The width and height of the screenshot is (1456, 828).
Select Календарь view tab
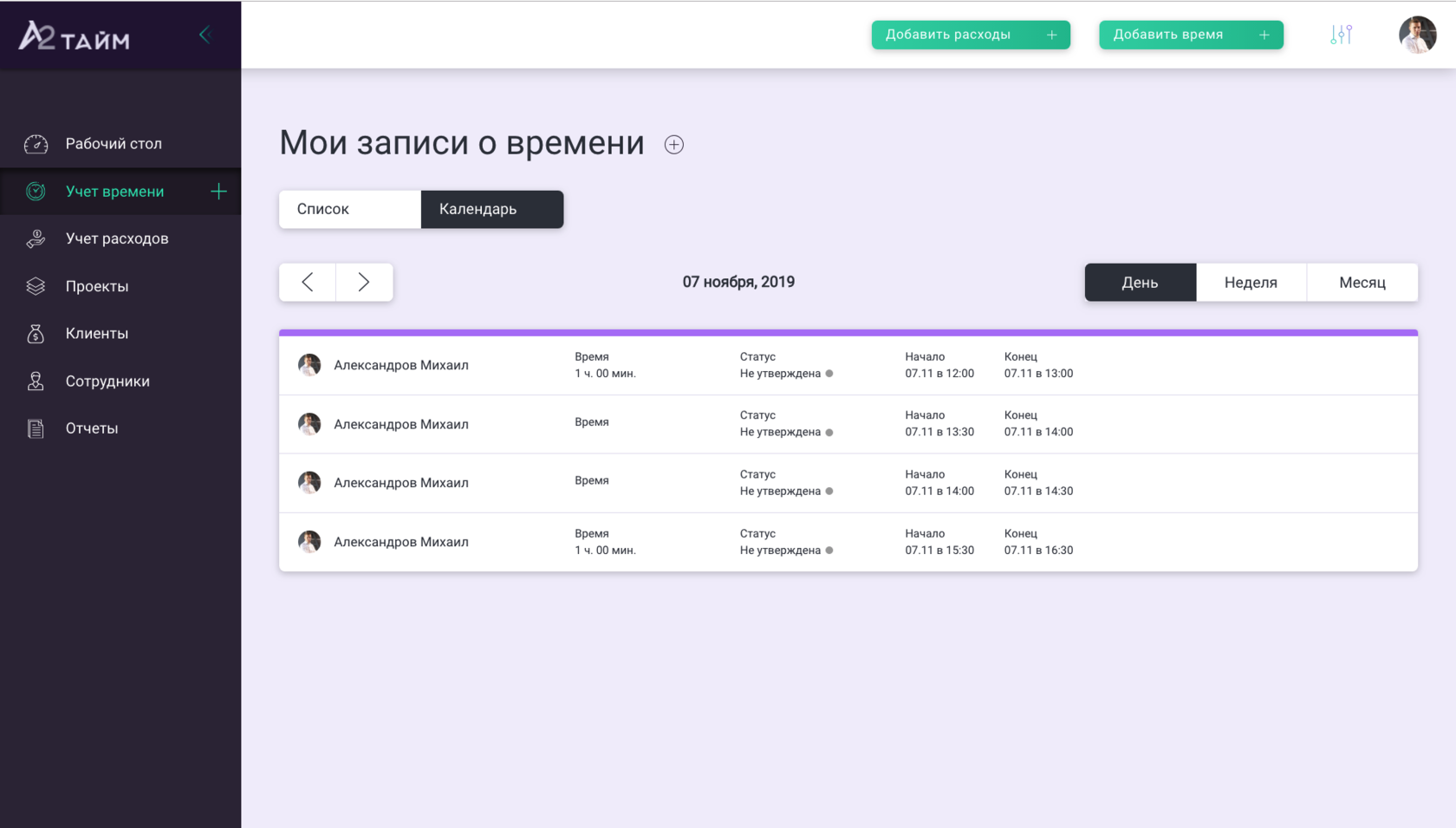[x=492, y=209]
